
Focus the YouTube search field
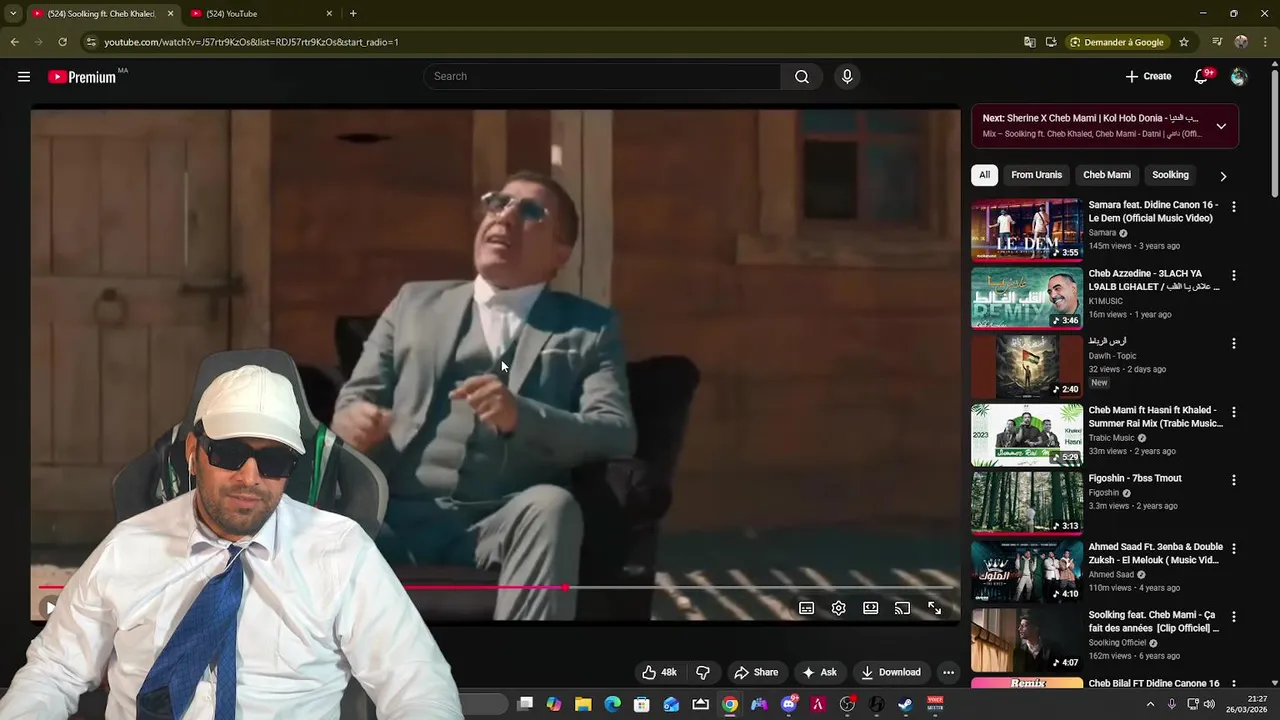point(602,76)
